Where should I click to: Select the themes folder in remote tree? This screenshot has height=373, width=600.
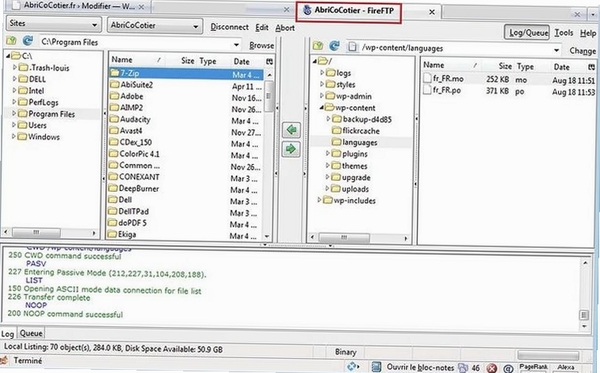[x=355, y=166]
